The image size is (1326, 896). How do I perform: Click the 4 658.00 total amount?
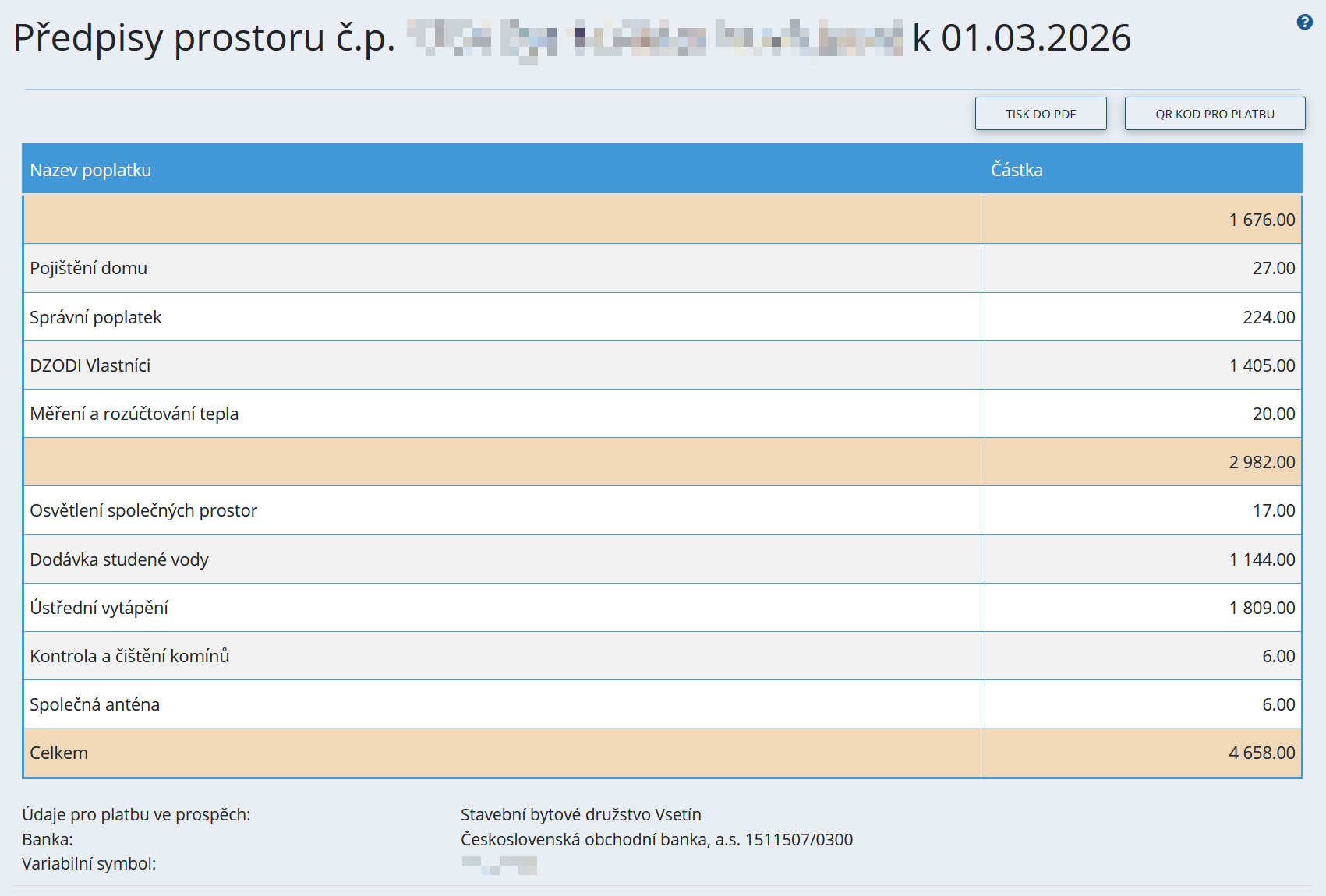[x=1261, y=753]
